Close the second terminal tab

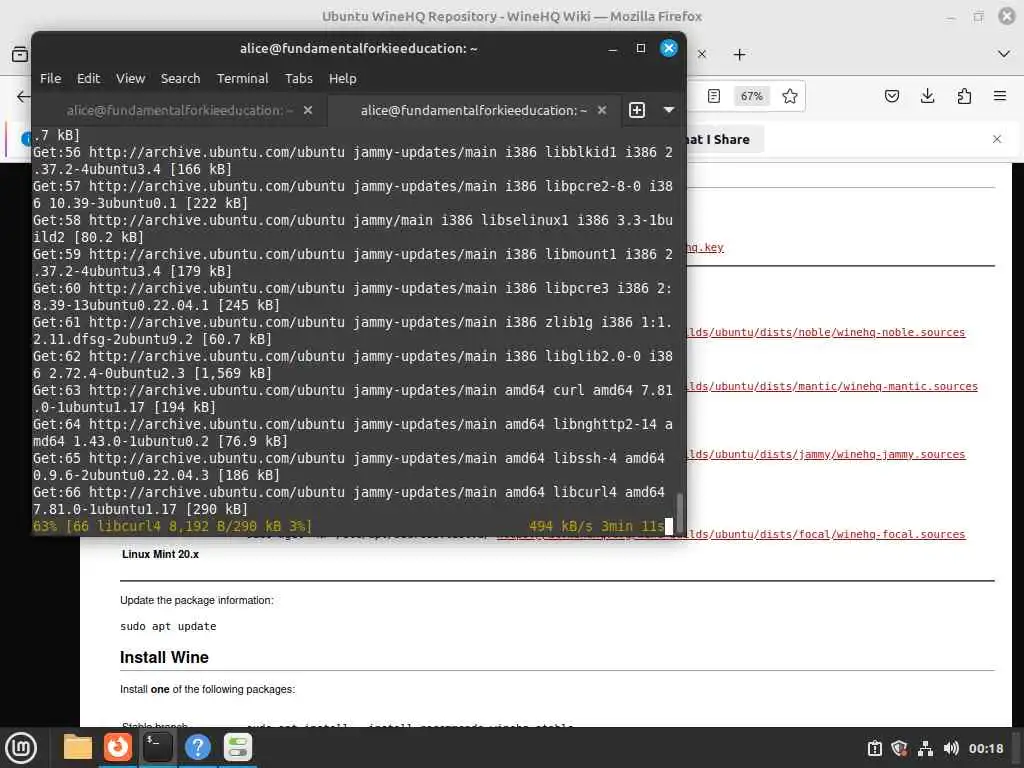tap(601, 110)
